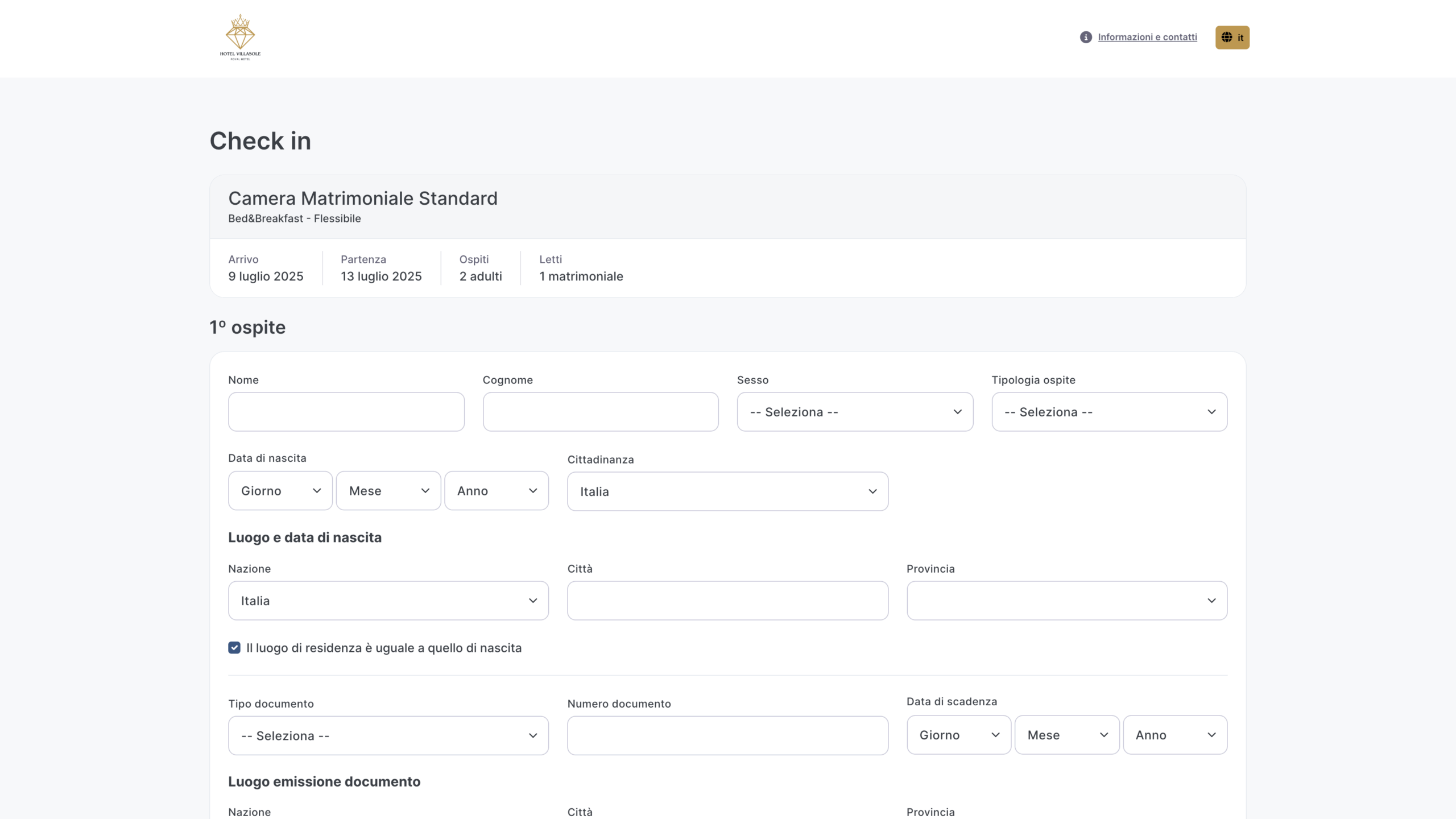Open the Tipo documento dropdown

coord(388,736)
